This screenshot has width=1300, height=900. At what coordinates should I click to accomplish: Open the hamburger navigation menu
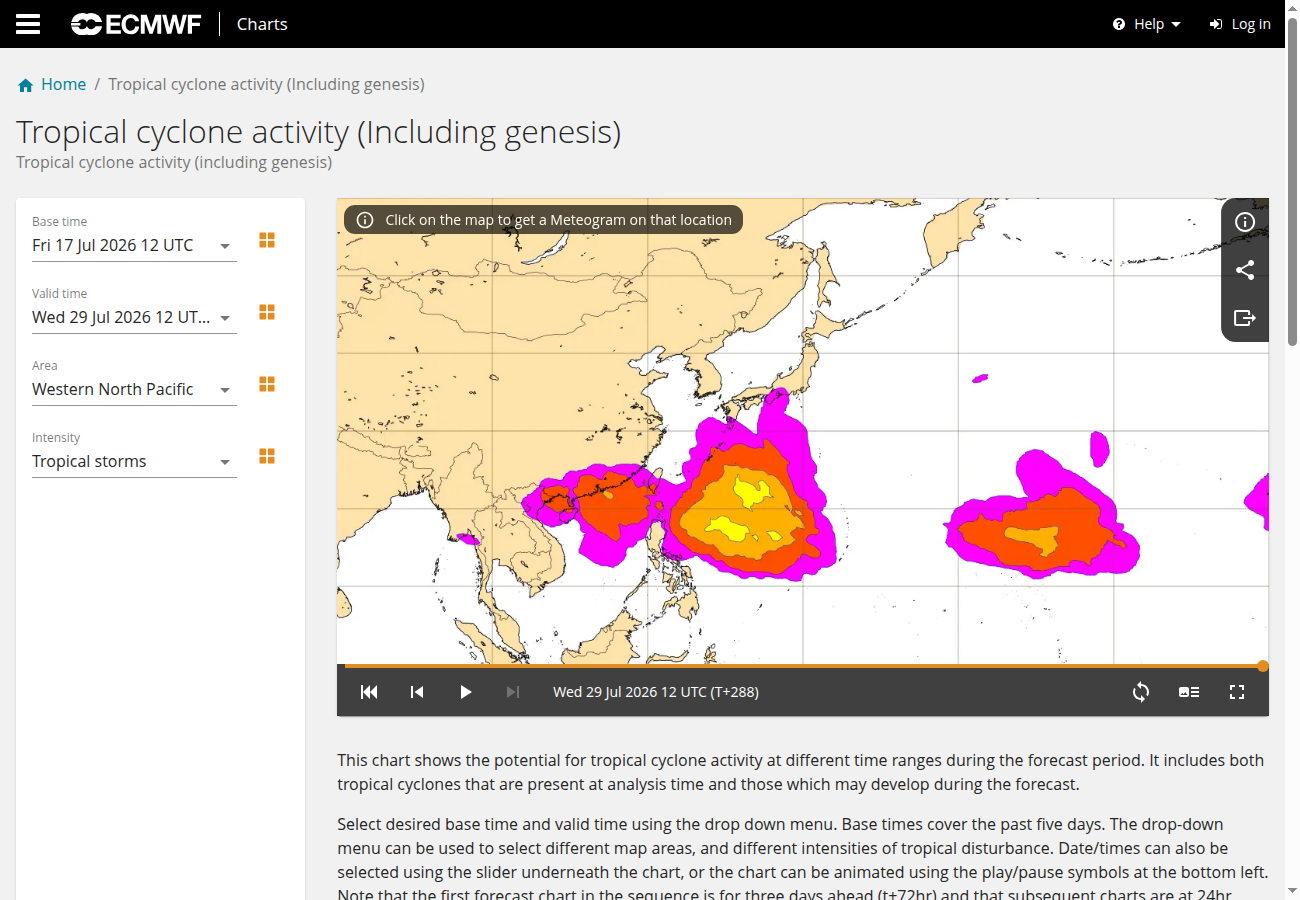coord(28,24)
